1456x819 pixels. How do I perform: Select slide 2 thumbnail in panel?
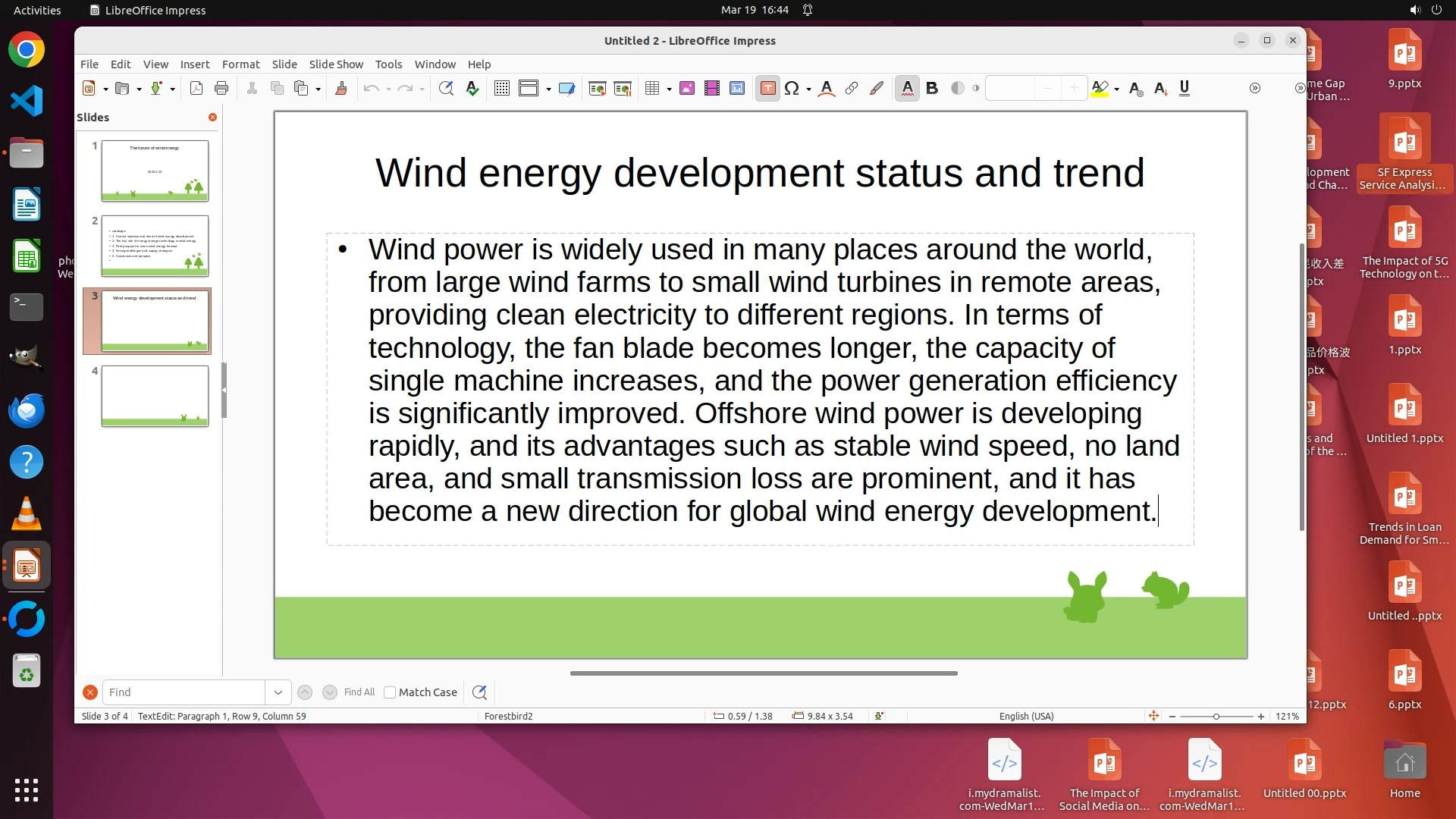(155, 246)
